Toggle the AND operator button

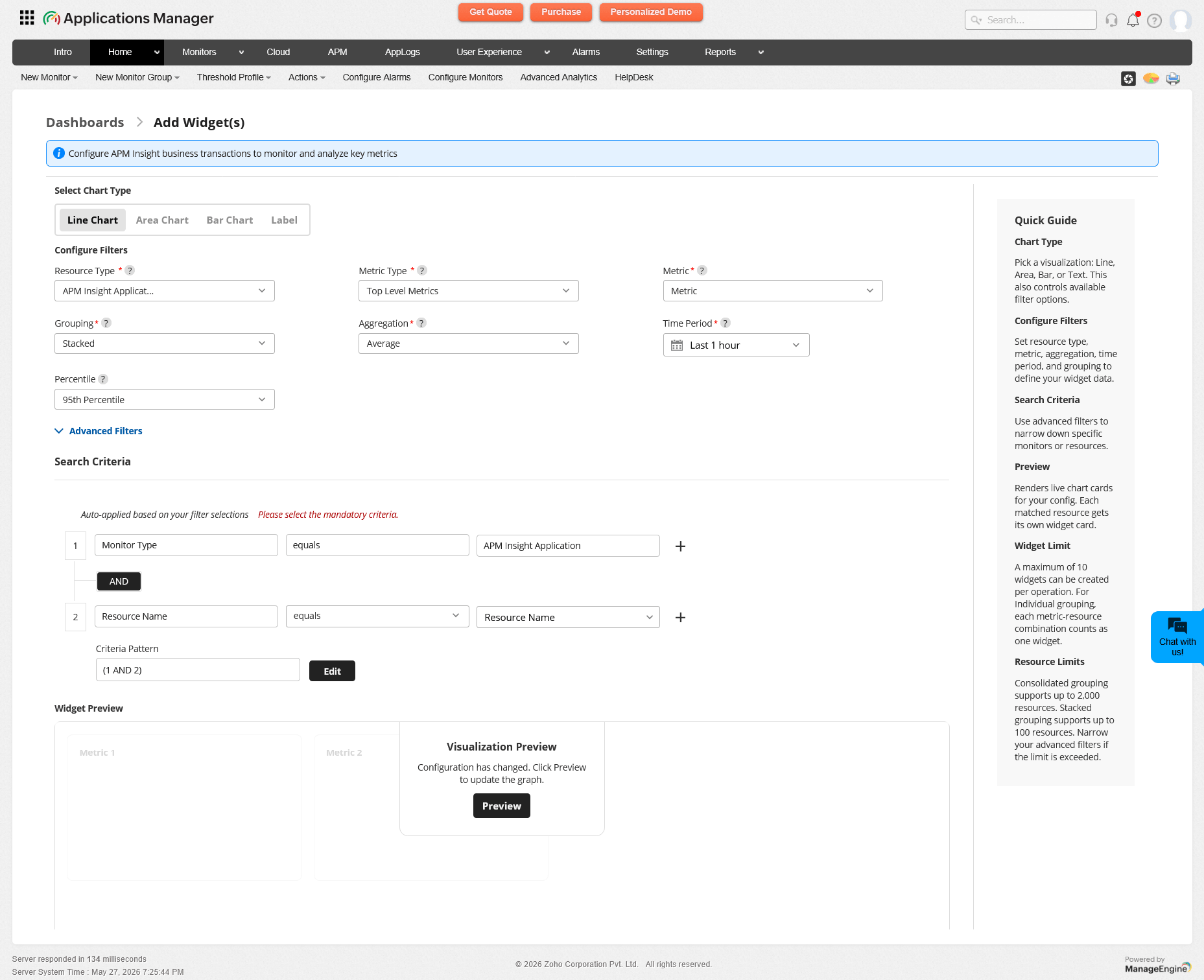(119, 581)
